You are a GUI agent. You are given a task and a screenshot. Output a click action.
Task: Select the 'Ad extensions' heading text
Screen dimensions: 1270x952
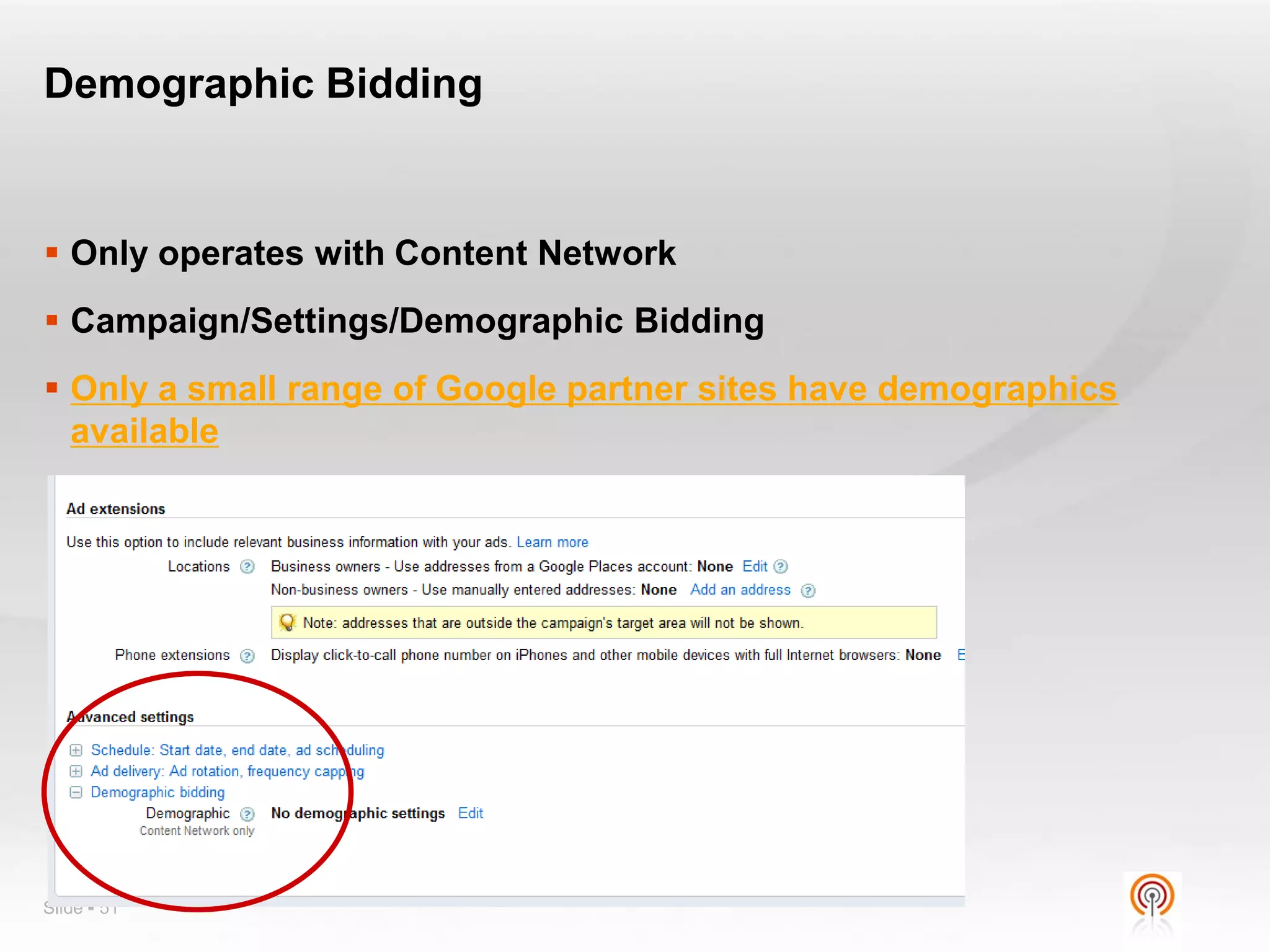pyautogui.click(x=116, y=509)
